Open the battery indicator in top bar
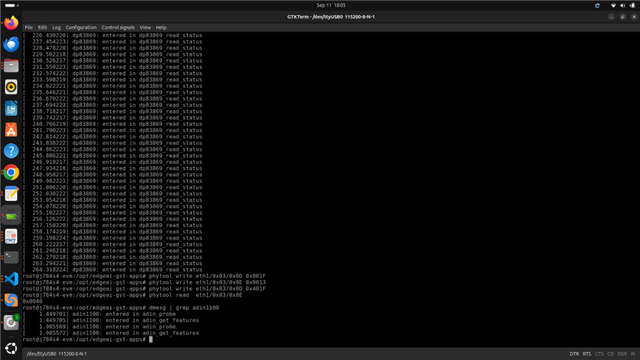Viewport: 640px width, 360px height. (632, 5)
